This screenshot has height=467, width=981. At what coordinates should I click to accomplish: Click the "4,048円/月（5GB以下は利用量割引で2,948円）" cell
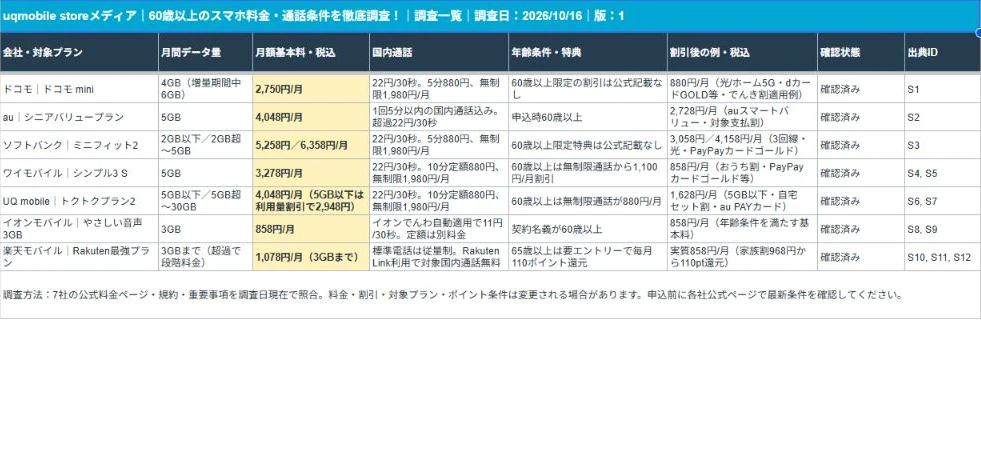311,200
